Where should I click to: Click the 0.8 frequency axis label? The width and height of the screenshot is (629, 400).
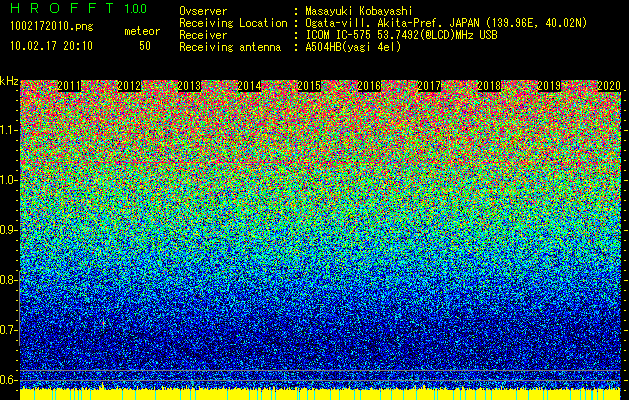point(9,280)
